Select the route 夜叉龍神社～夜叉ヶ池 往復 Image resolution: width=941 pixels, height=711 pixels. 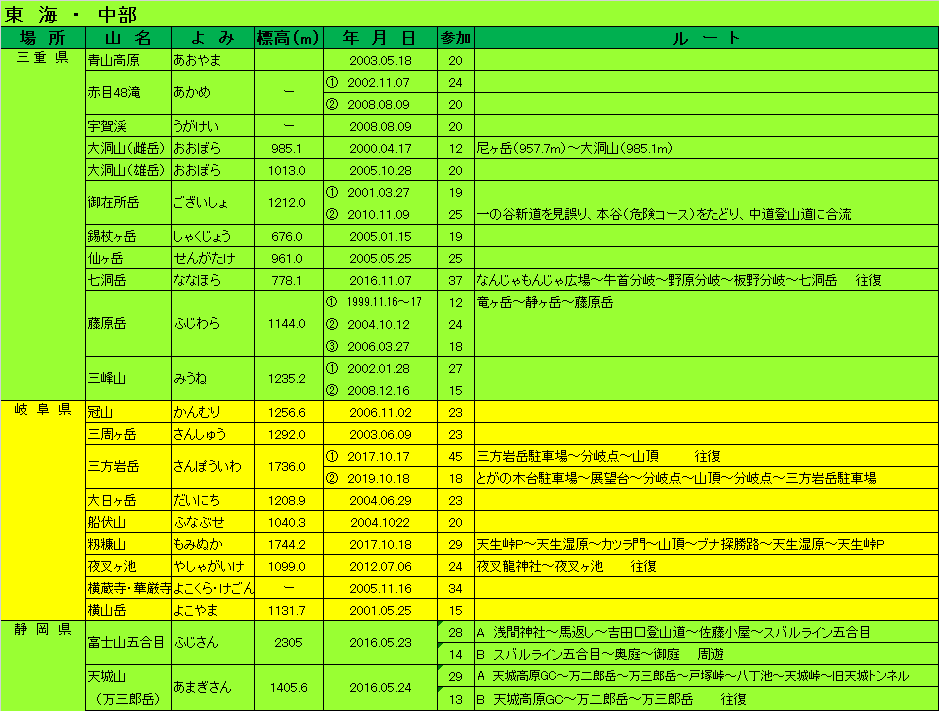[x=566, y=566]
